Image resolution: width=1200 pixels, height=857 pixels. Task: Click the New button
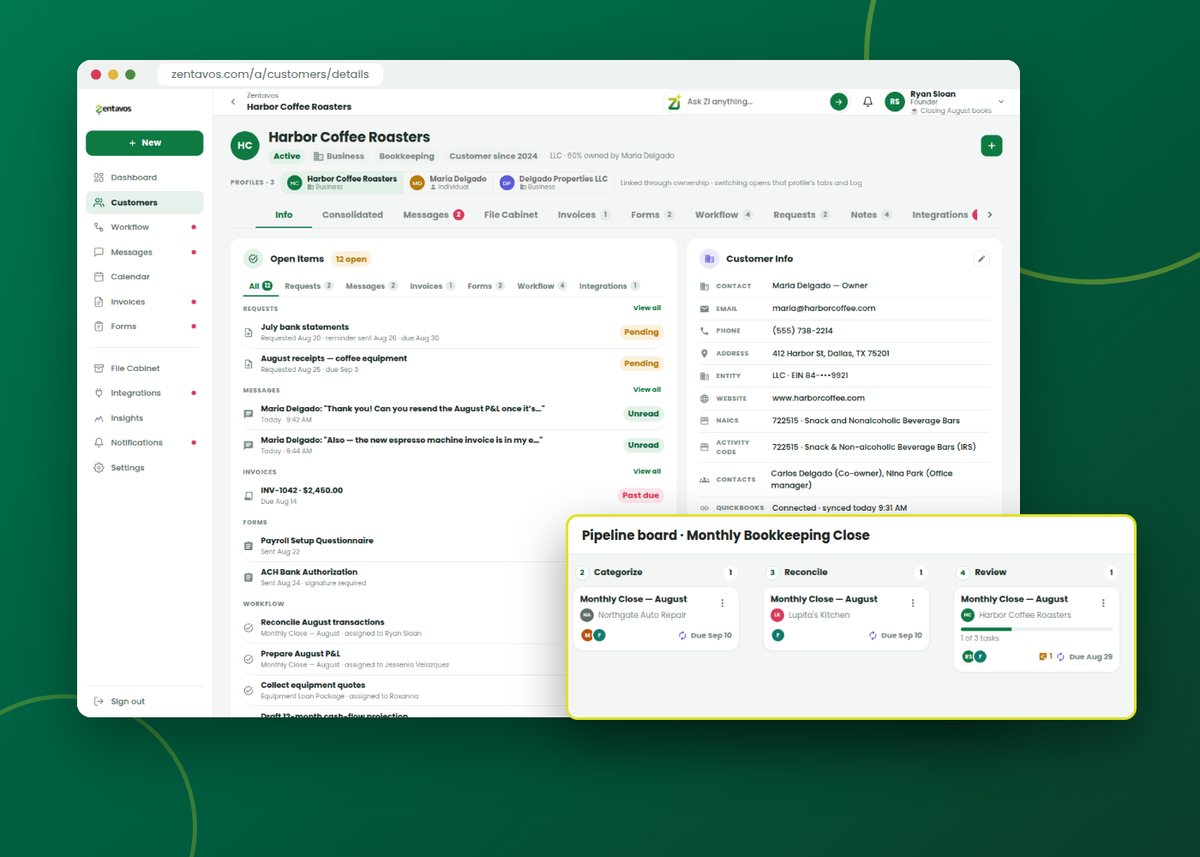144,143
